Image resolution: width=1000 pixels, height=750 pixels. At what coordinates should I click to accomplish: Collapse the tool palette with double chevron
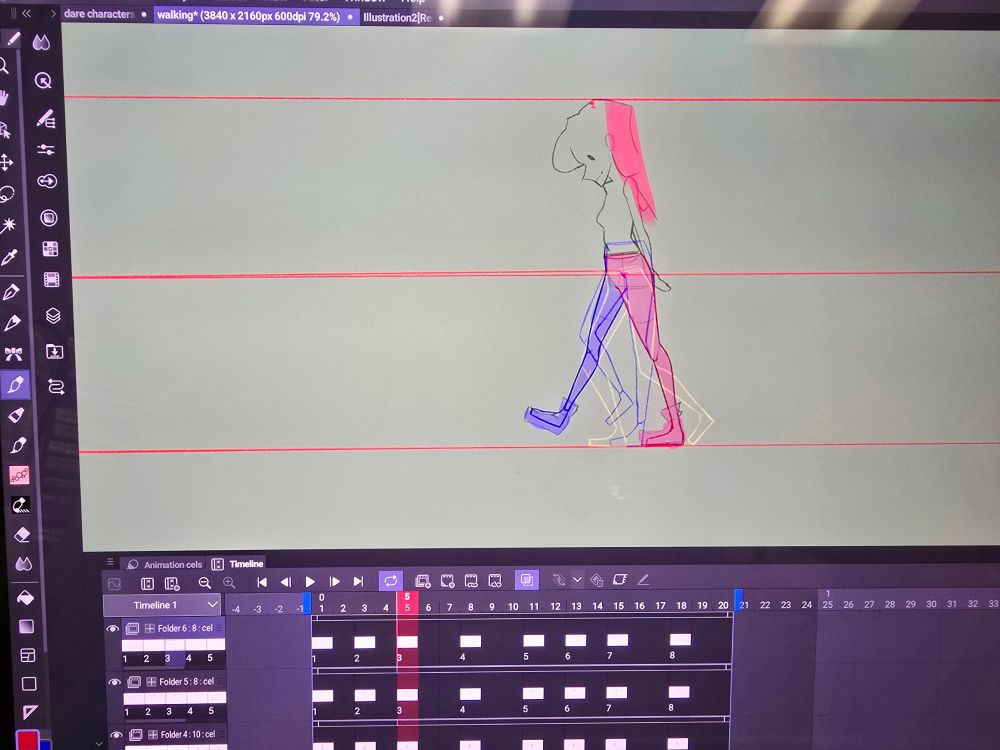(x=26, y=13)
